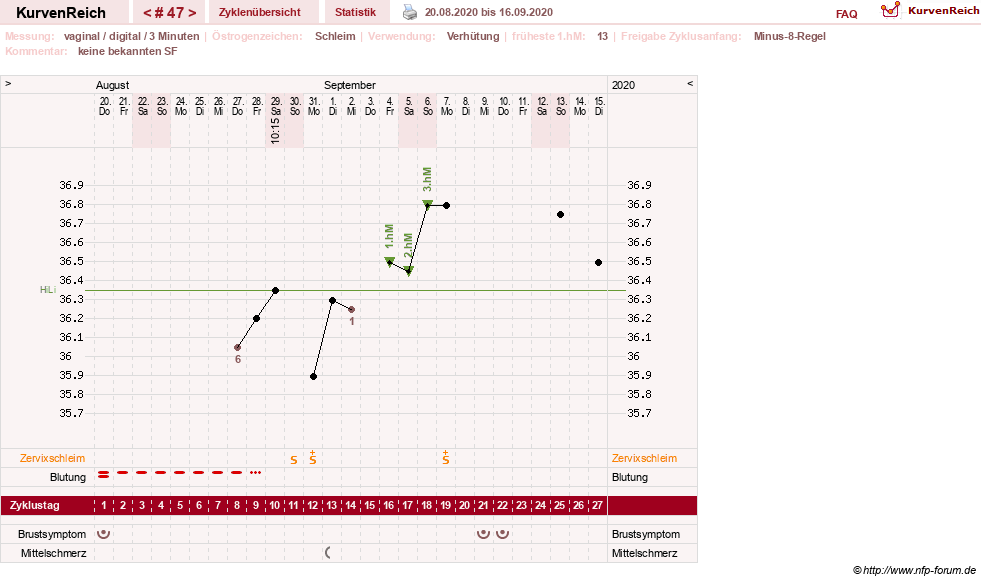Click the left Blutung row label
Viewport: 981px width, 582px height.
coord(68,477)
